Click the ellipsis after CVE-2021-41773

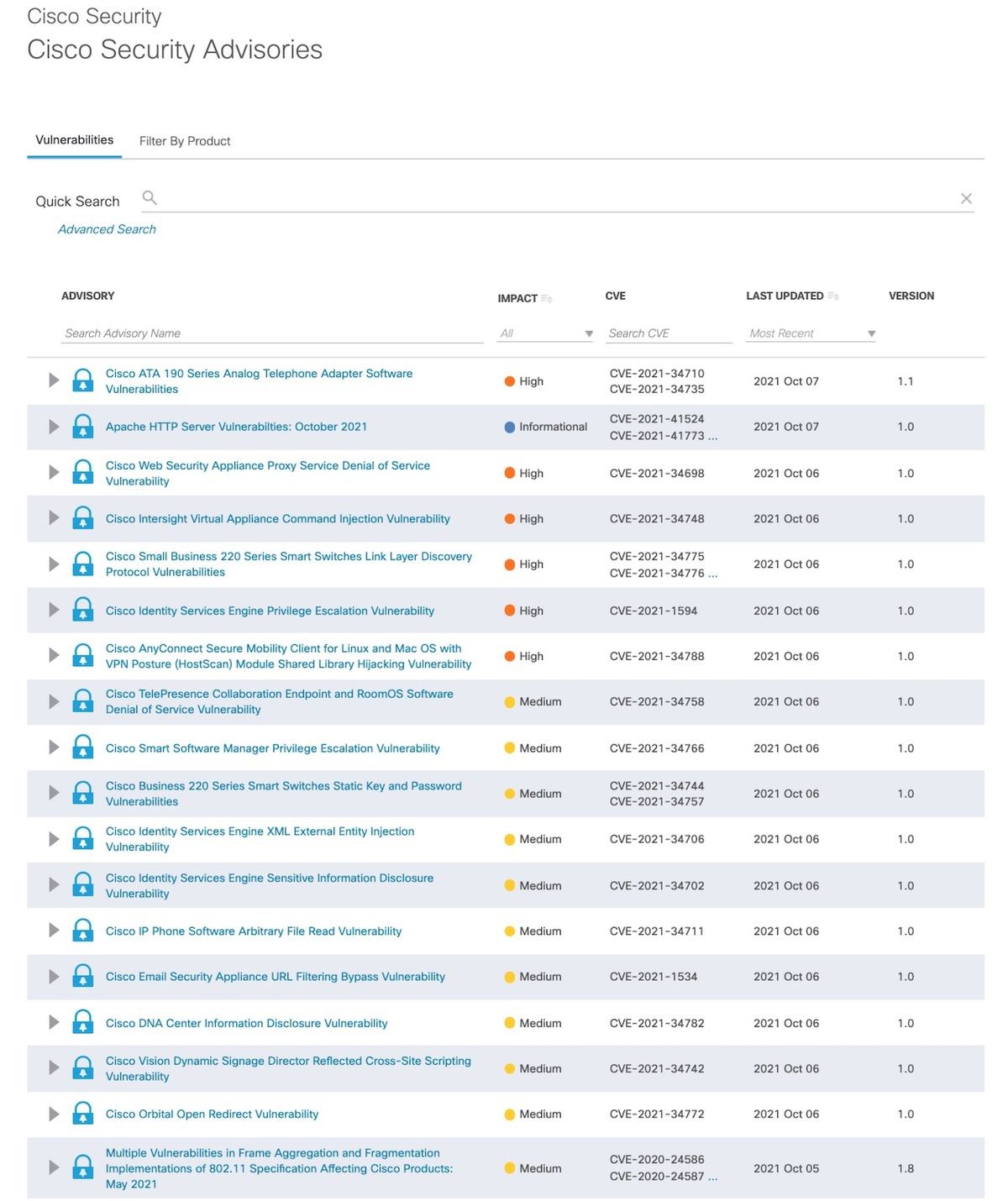click(x=712, y=437)
